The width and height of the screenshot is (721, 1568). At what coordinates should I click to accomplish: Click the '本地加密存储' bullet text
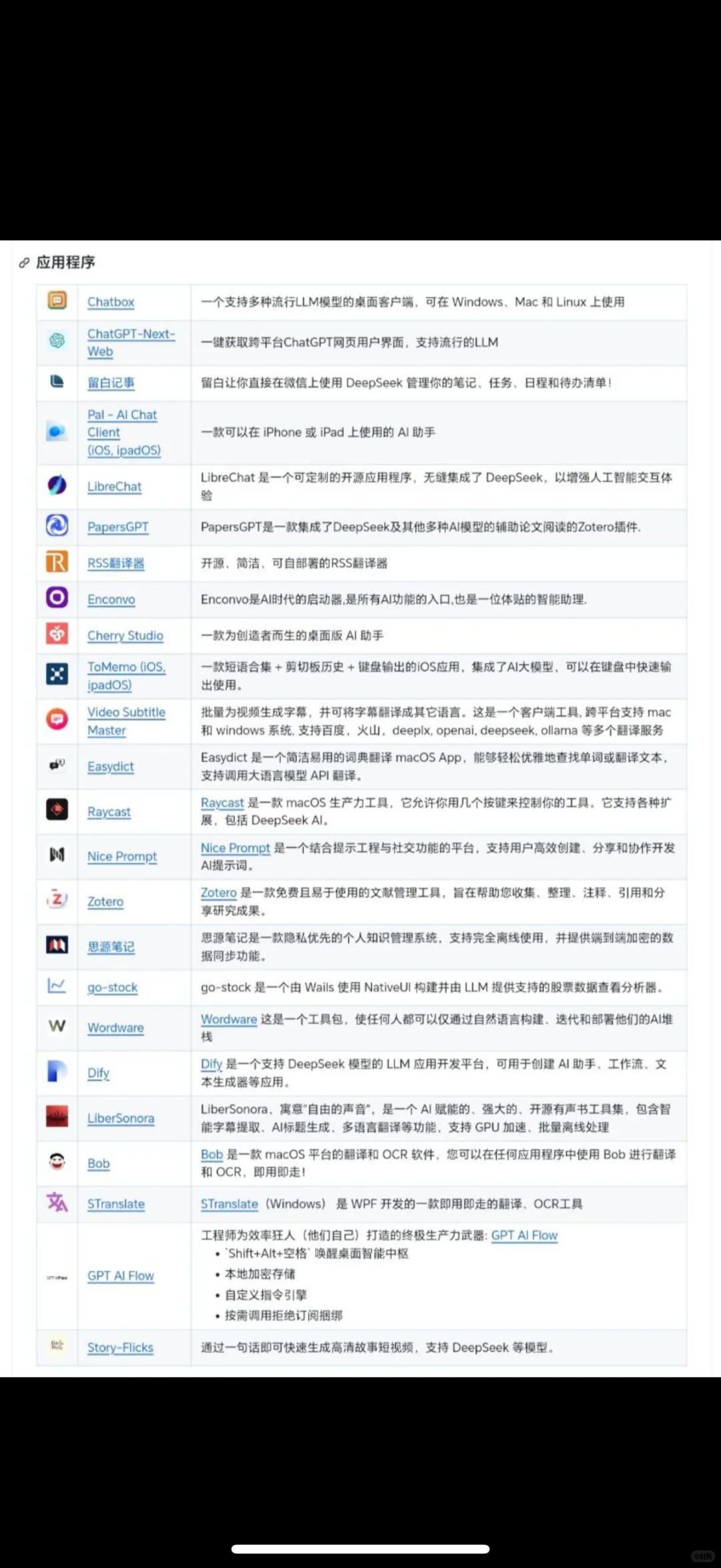click(260, 1274)
